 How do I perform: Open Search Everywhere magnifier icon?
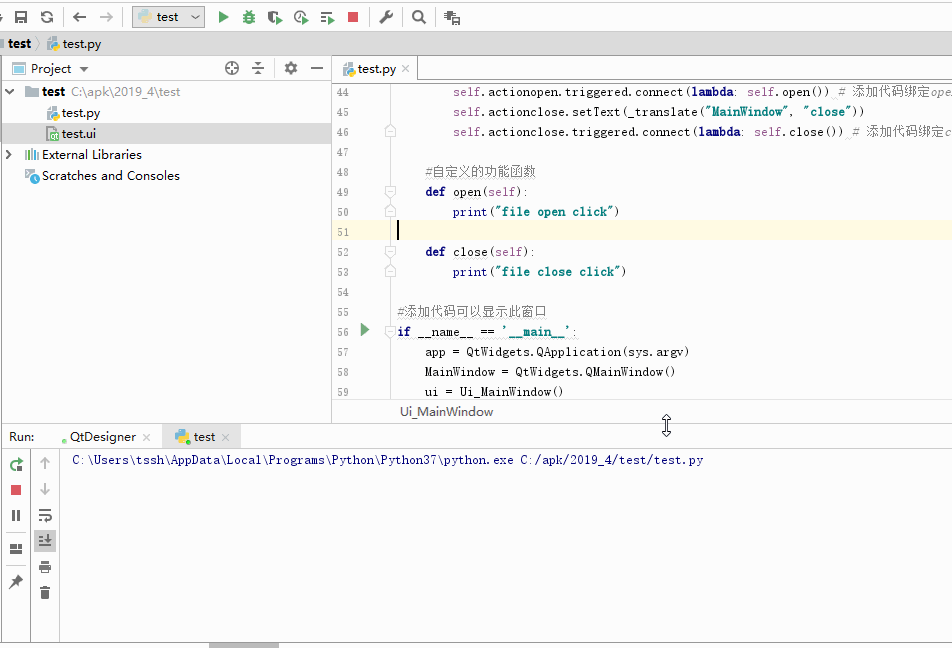[419, 17]
